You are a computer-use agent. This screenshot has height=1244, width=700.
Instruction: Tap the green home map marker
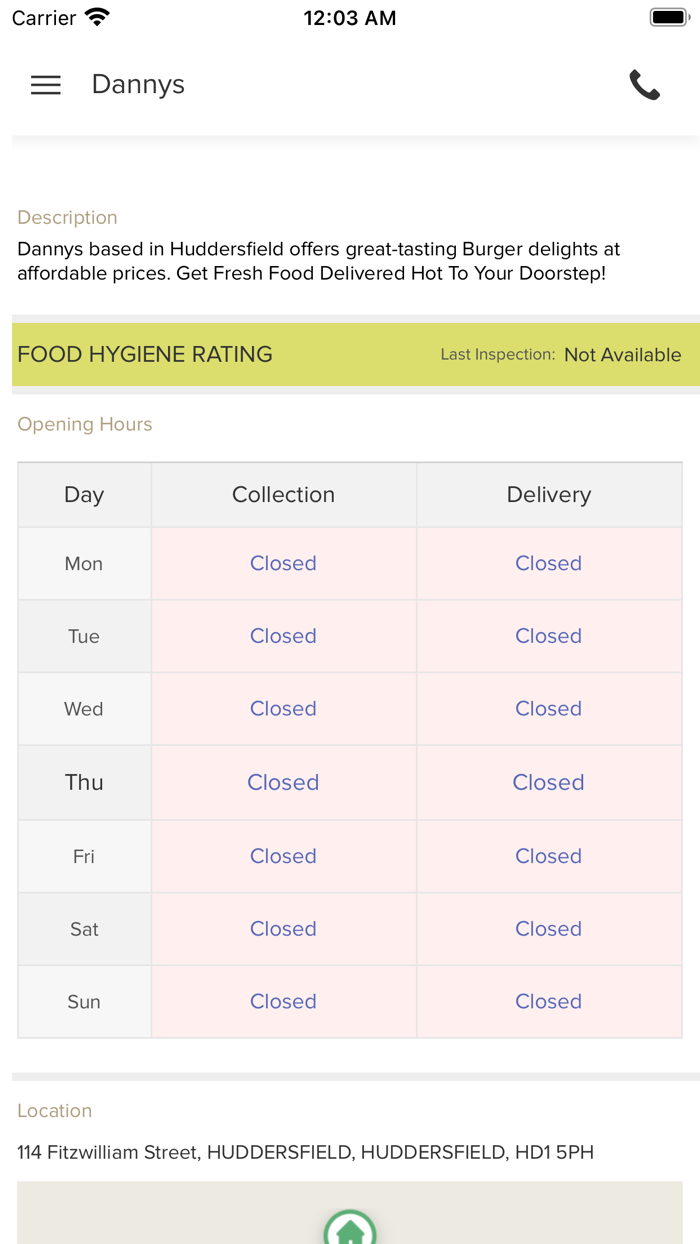[x=350, y=1229]
